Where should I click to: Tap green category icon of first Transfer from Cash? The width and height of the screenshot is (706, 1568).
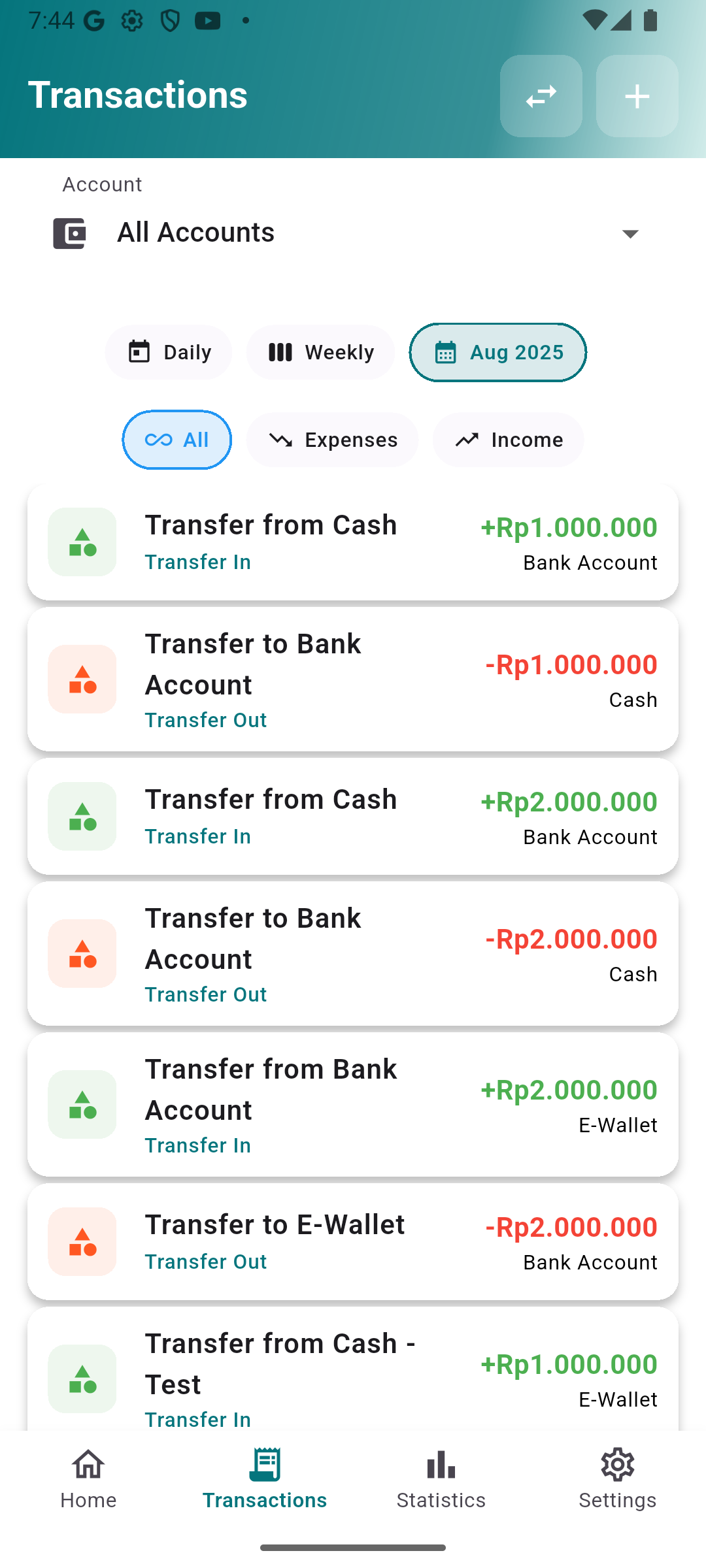click(x=82, y=542)
